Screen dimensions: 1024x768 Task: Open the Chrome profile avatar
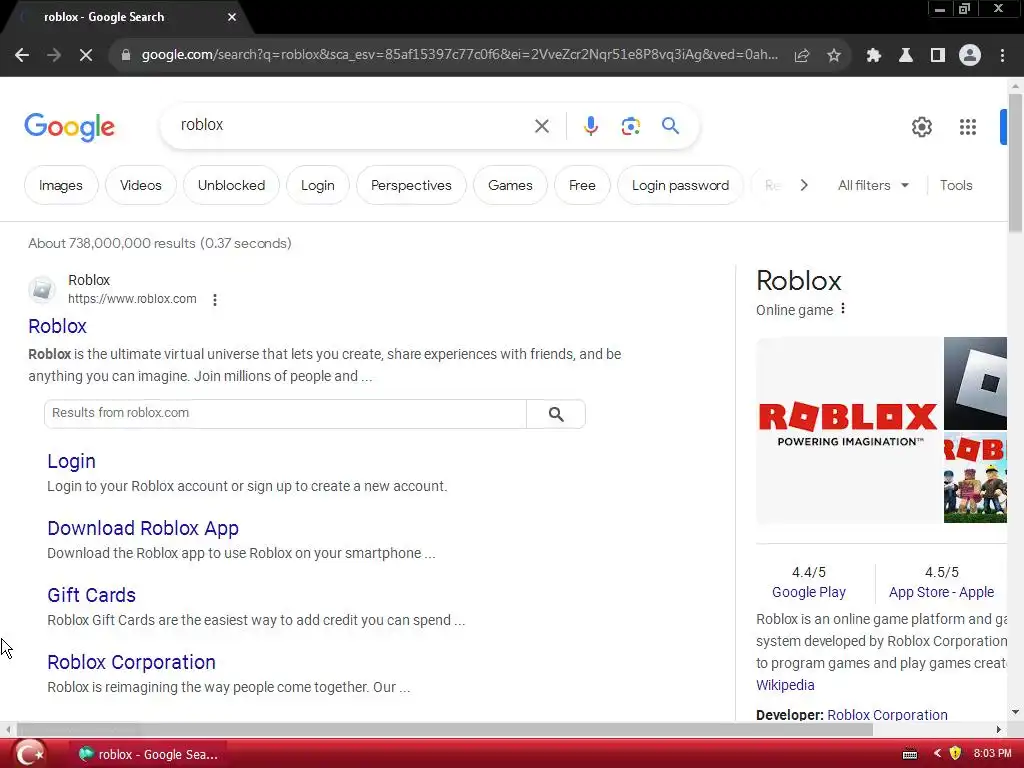pos(970,56)
